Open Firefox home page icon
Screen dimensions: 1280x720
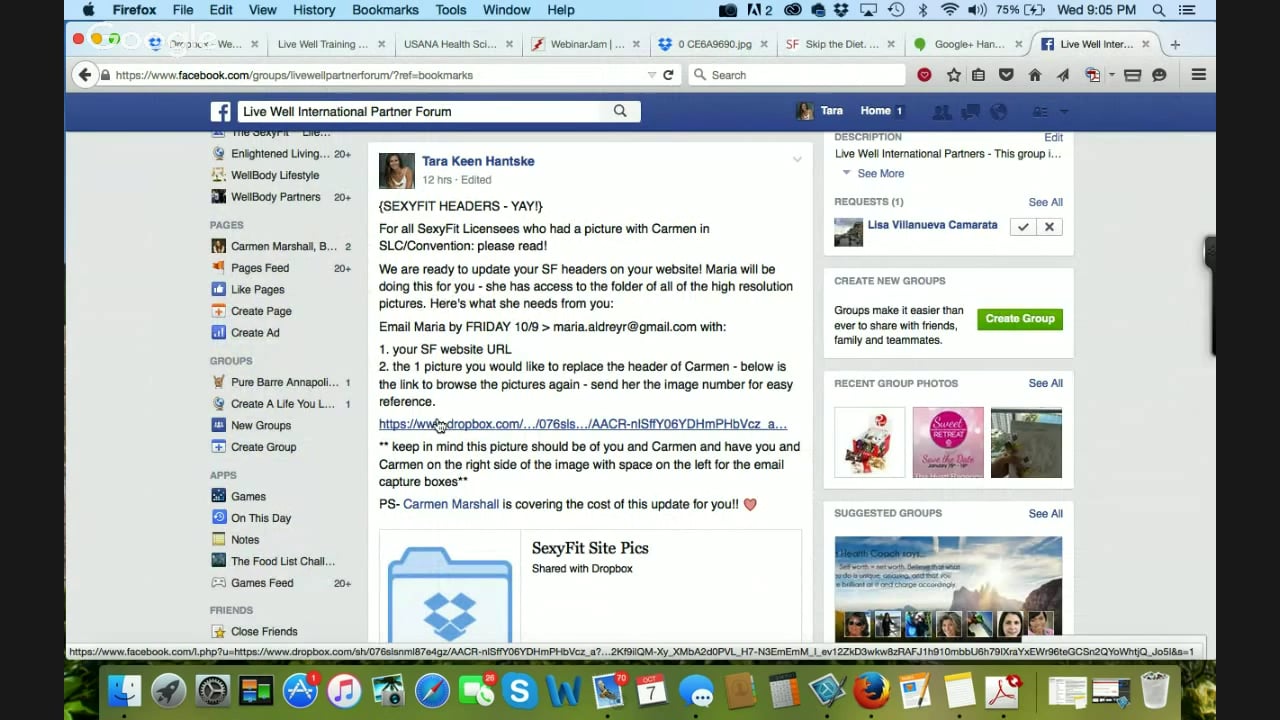coord(1035,75)
